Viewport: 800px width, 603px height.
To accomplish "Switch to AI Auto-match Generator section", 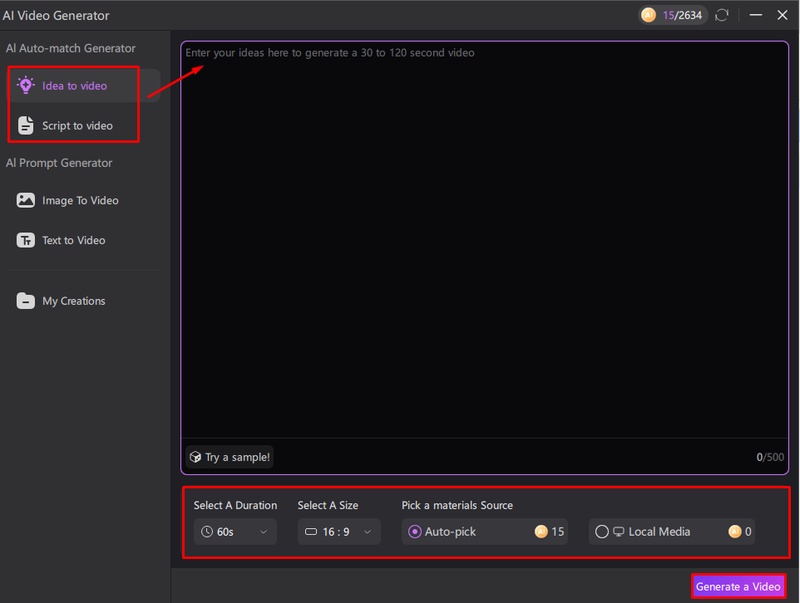I will pyautogui.click(x=72, y=48).
